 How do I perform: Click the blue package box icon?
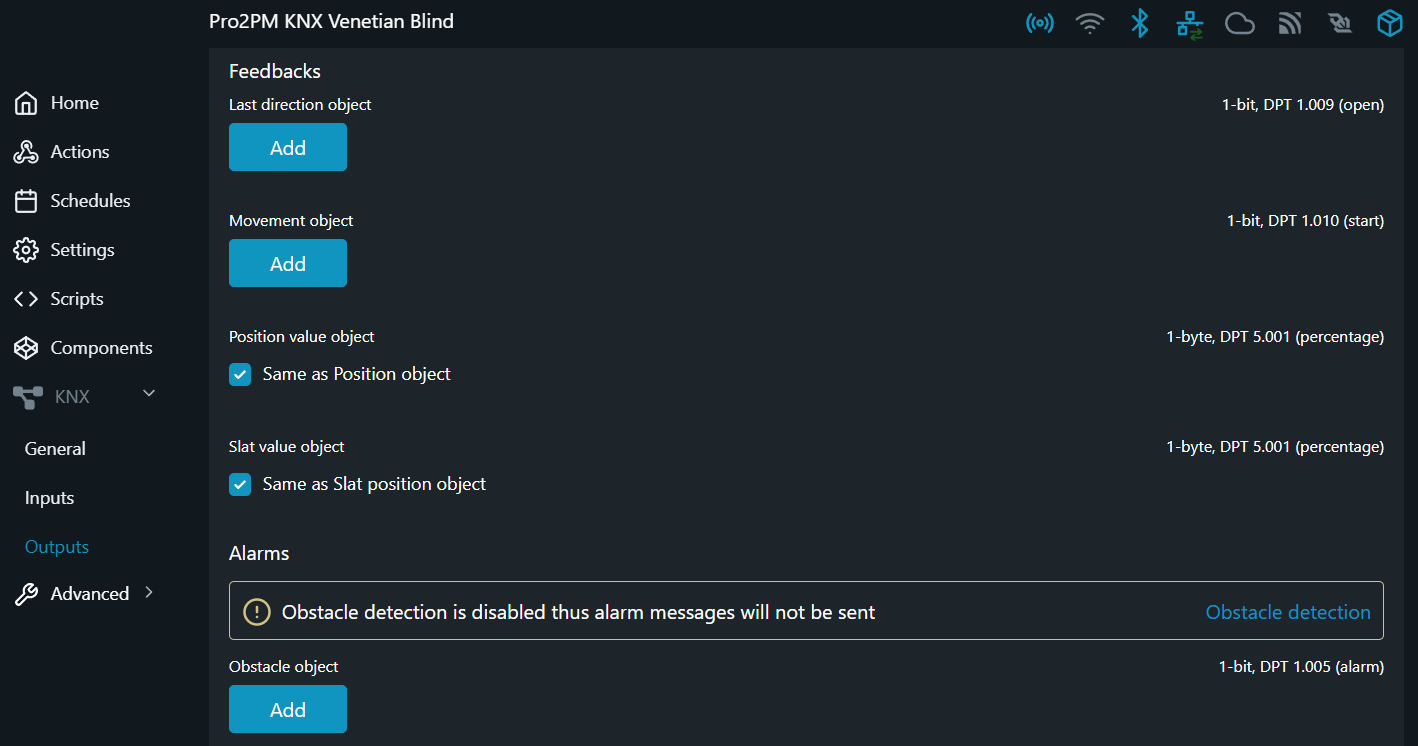pyautogui.click(x=1390, y=23)
